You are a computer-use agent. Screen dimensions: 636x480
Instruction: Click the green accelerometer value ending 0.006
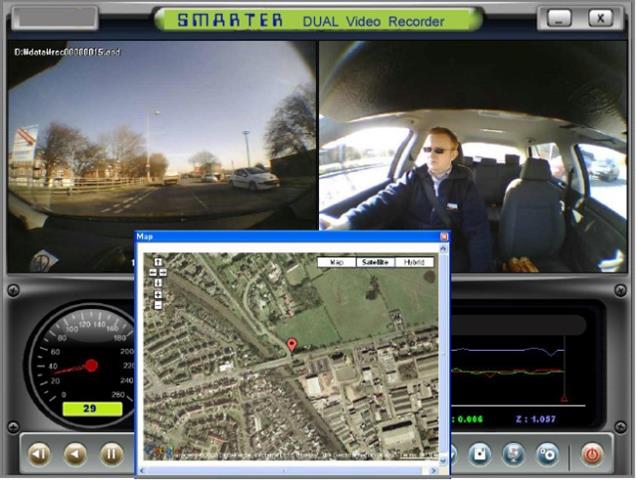pos(467,419)
